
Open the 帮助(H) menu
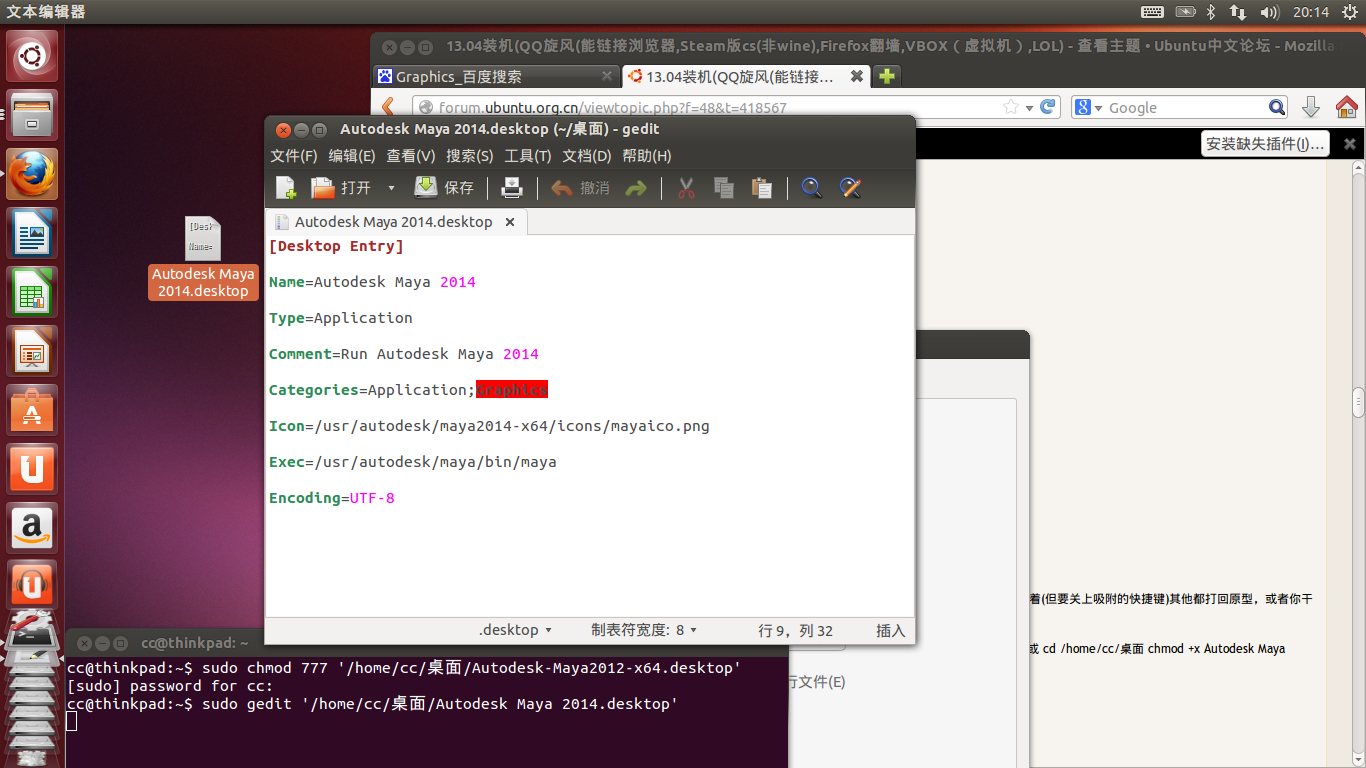pos(647,156)
